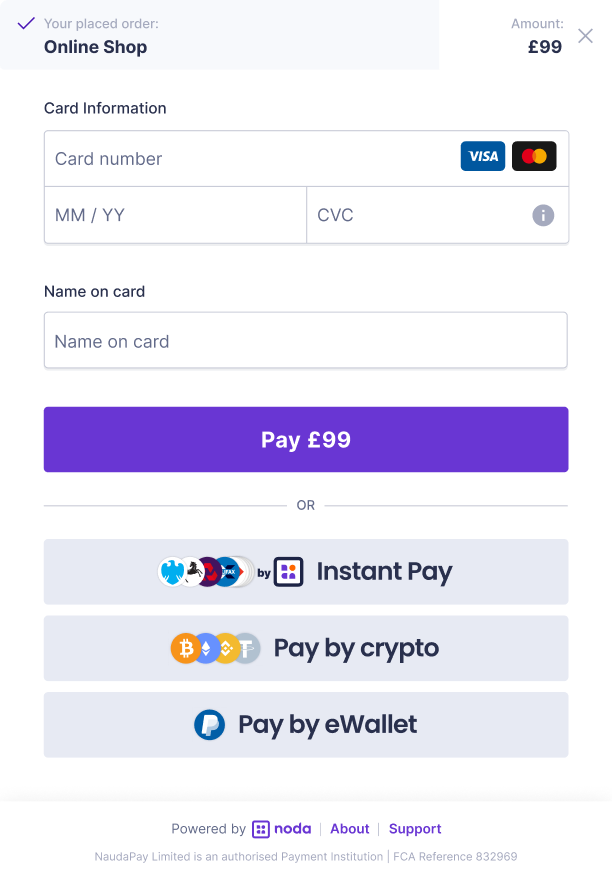Choose Pay by eWallet option
This screenshot has width=612, height=888.
click(x=306, y=725)
